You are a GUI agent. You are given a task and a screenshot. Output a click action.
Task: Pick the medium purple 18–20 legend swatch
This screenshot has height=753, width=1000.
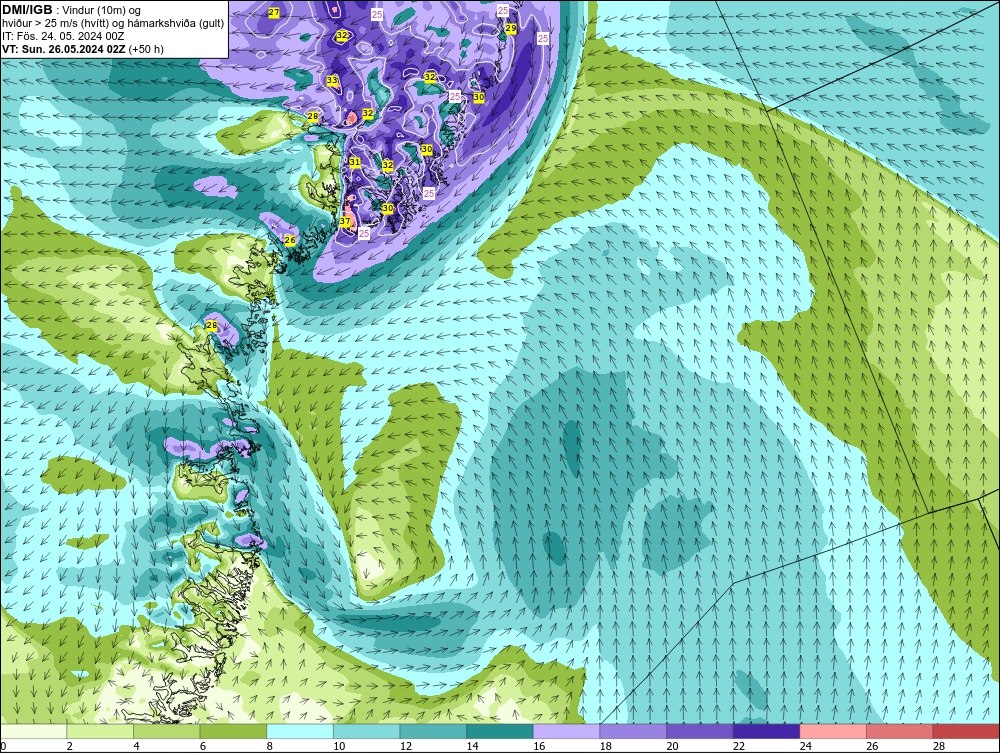point(633,731)
